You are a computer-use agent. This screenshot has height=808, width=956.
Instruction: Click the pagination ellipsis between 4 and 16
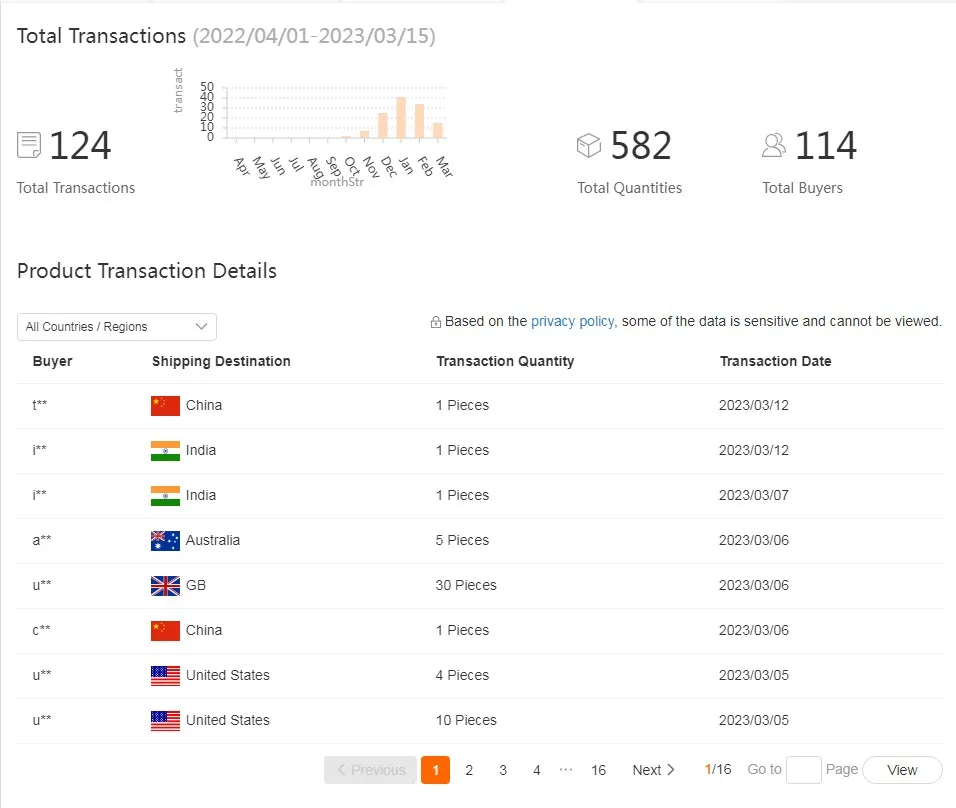point(566,770)
